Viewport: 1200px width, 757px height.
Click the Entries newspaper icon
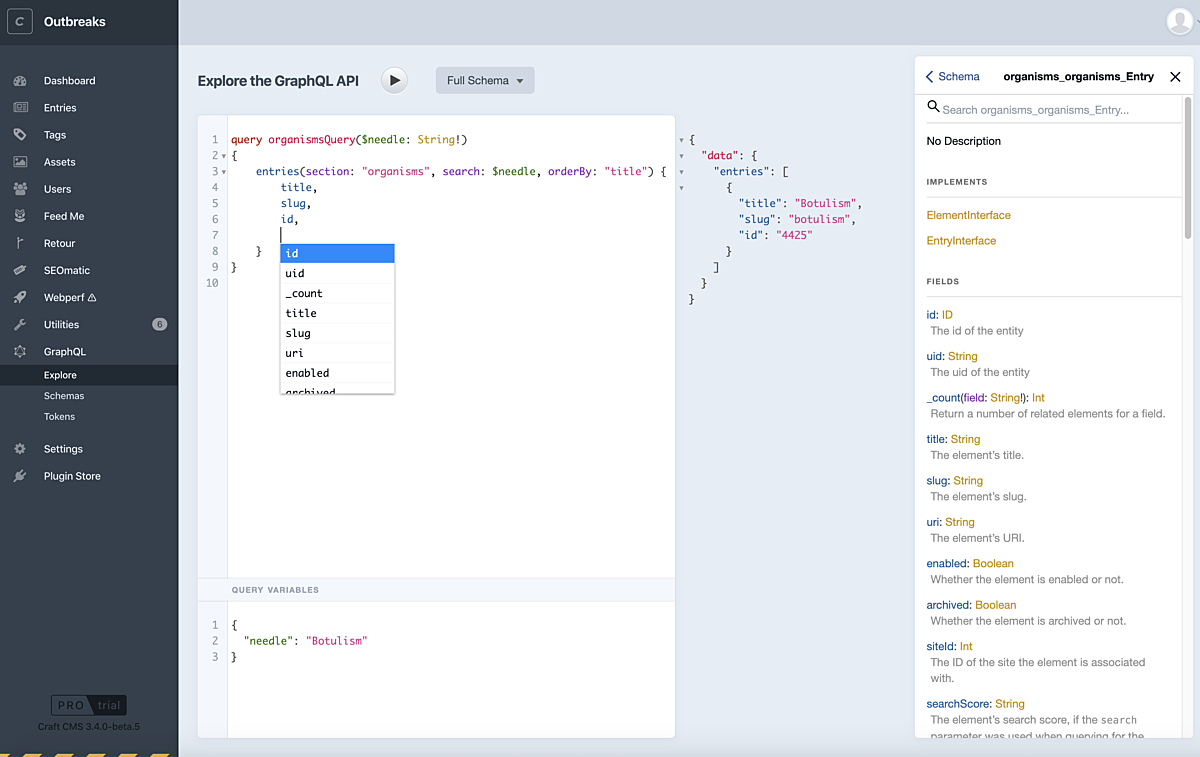(20, 108)
